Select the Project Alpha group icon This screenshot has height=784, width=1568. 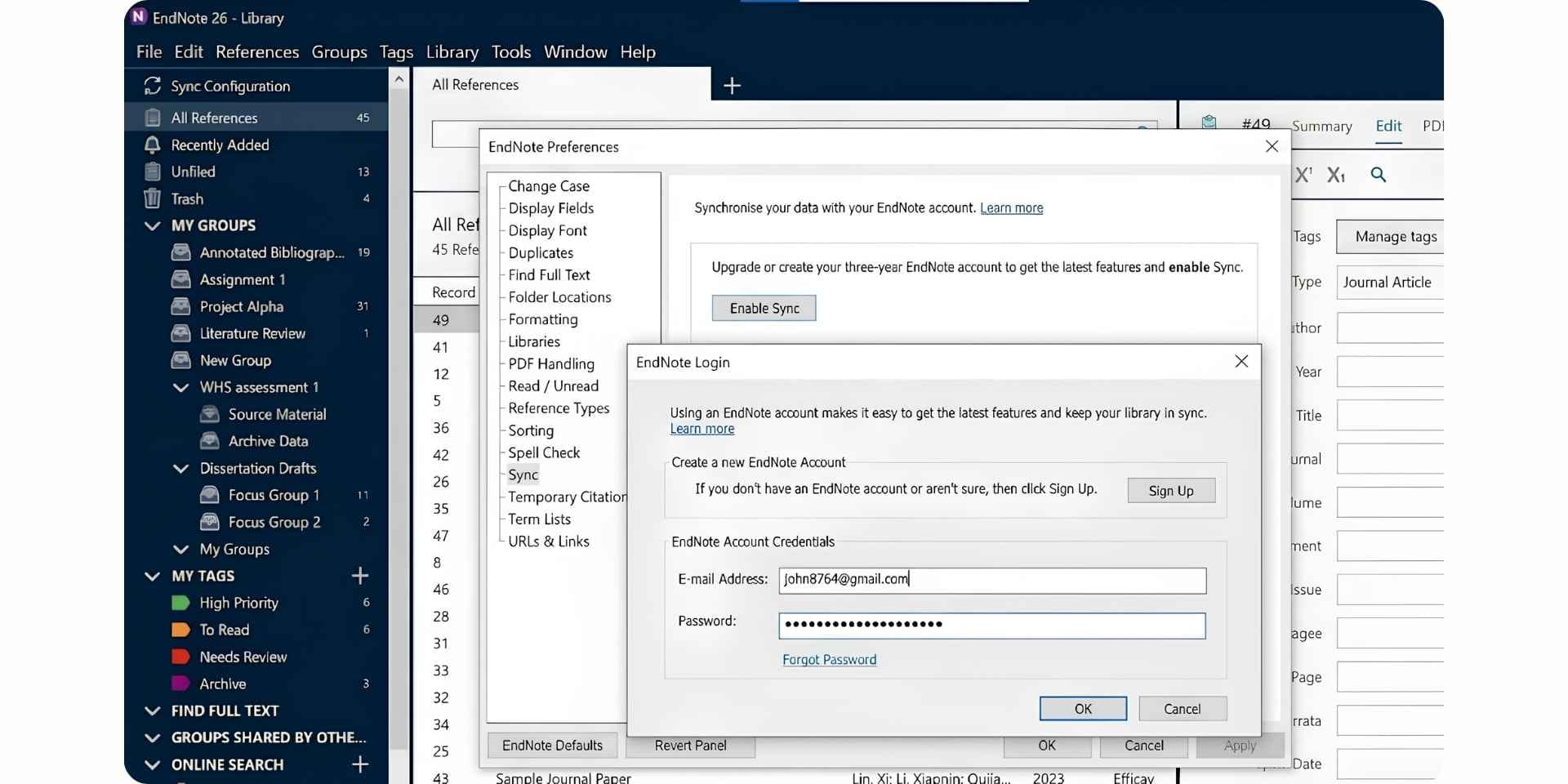(180, 306)
